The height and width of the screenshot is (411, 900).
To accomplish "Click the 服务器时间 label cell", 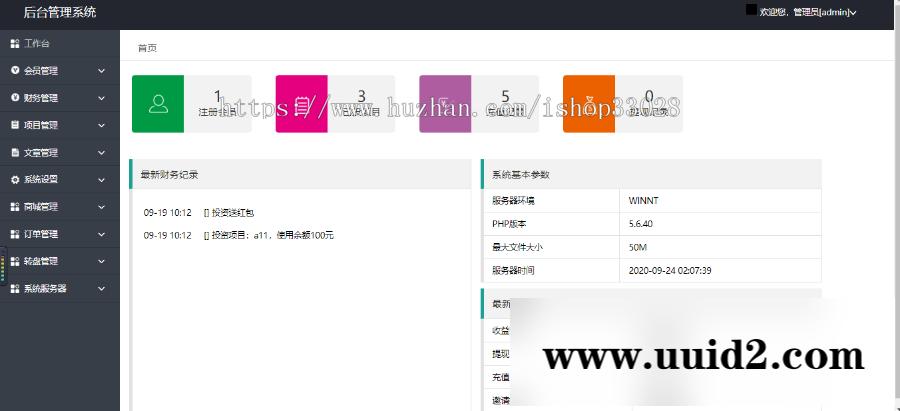I will [552, 270].
